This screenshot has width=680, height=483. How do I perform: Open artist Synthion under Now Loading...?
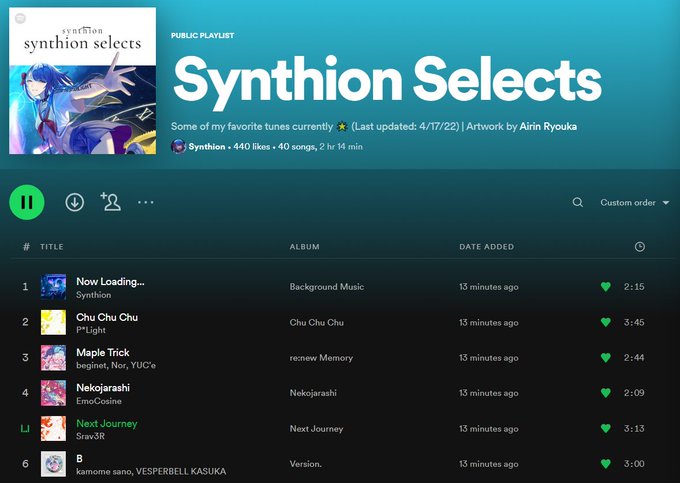[94, 295]
